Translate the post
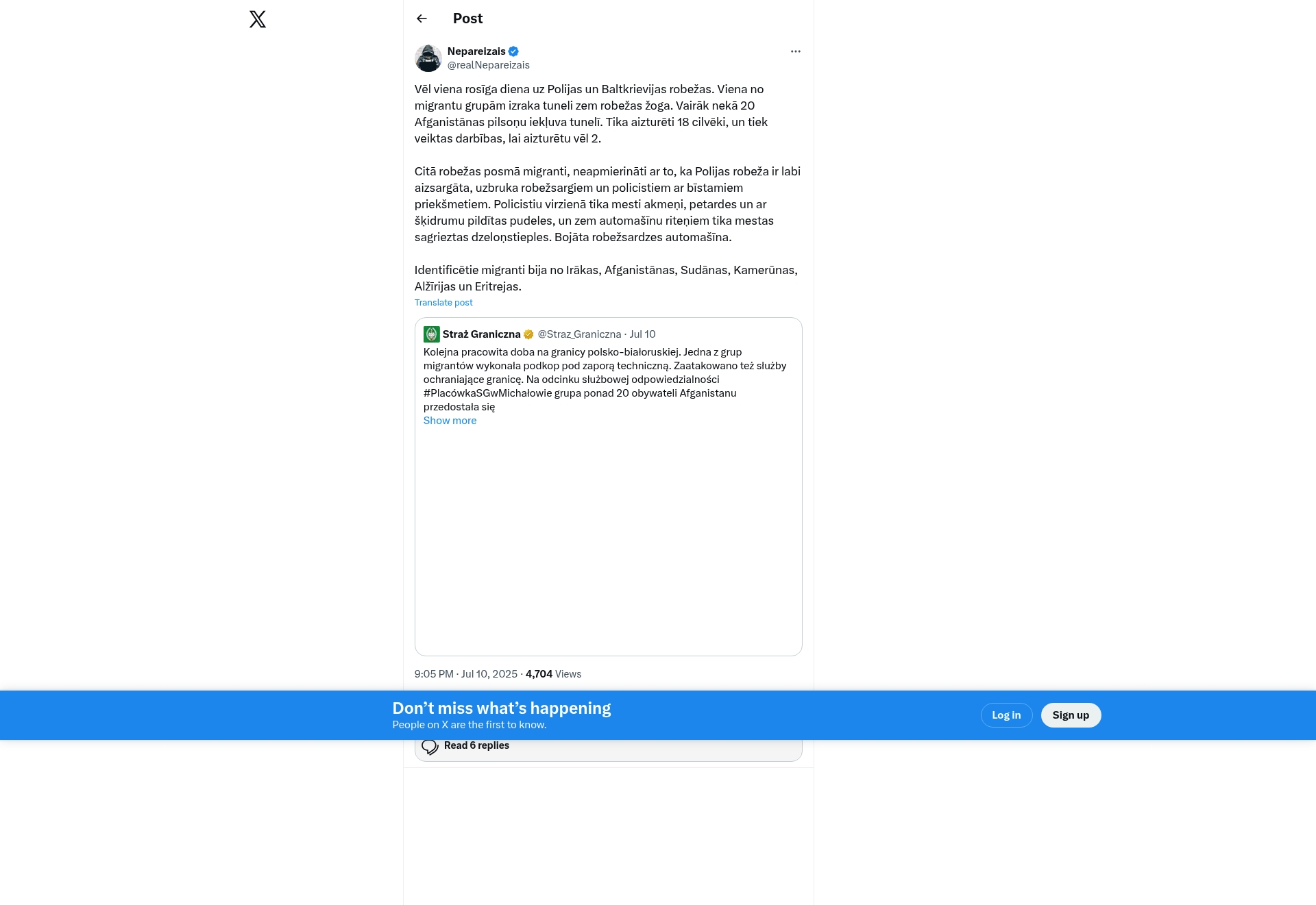Image resolution: width=1316 pixels, height=905 pixels. tap(443, 303)
